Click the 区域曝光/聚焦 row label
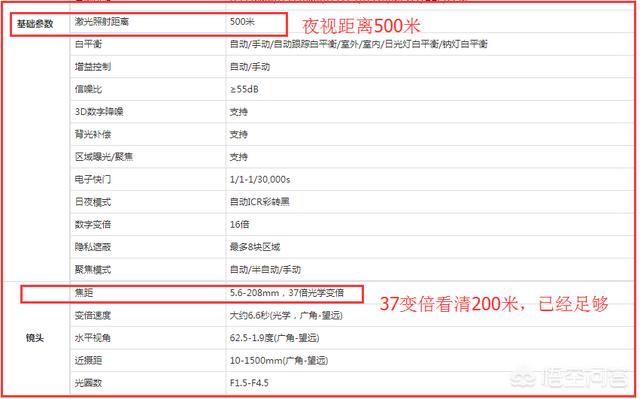Image resolution: width=640 pixels, height=399 pixels. click(x=104, y=157)
